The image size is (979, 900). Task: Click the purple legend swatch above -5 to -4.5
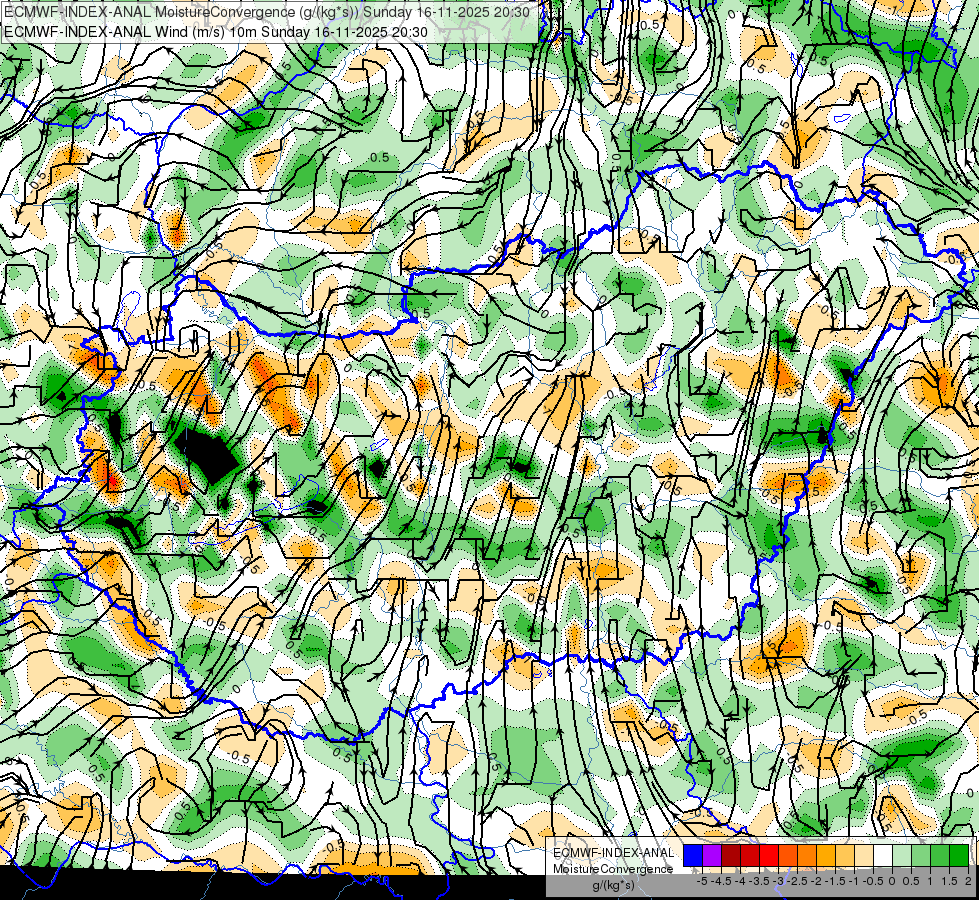click(x=712, y=856)
